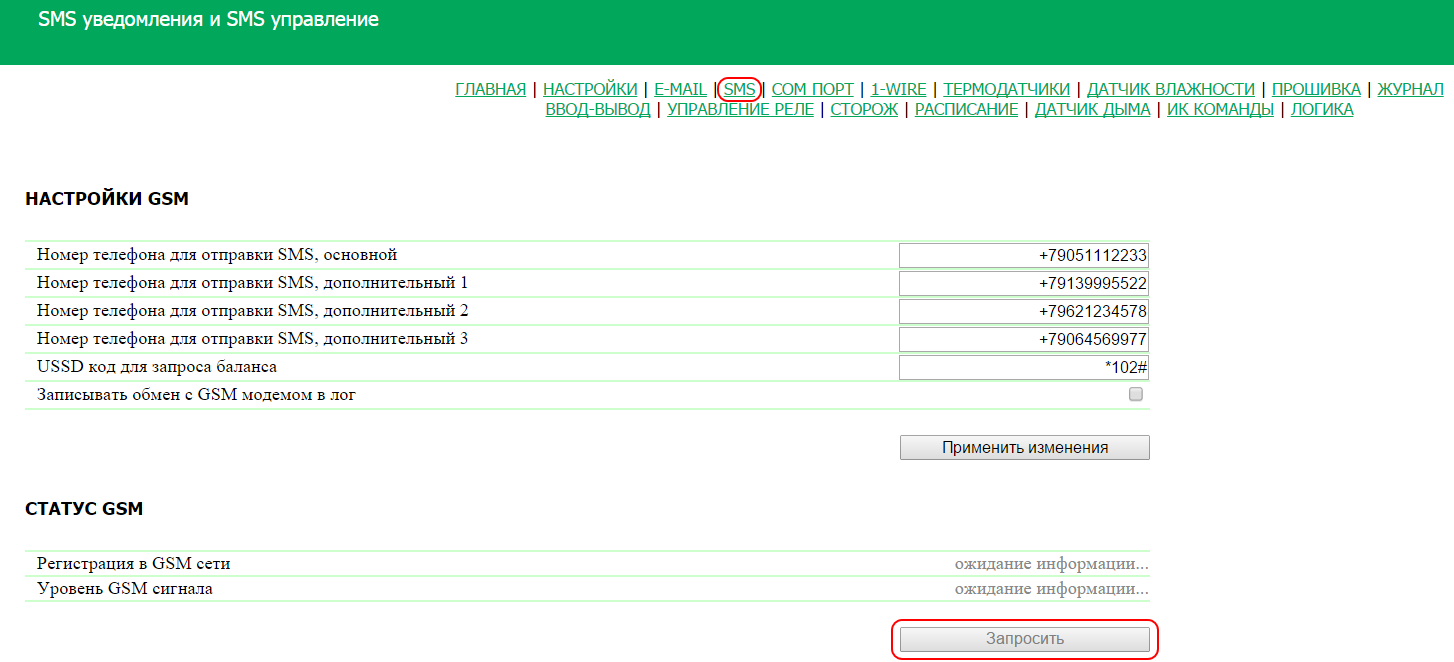Image resolution: width=1454 pixels, height=662 pixels.
Task: Open the ВВОД-ВЫВОД section
Action: click(598, 110)
